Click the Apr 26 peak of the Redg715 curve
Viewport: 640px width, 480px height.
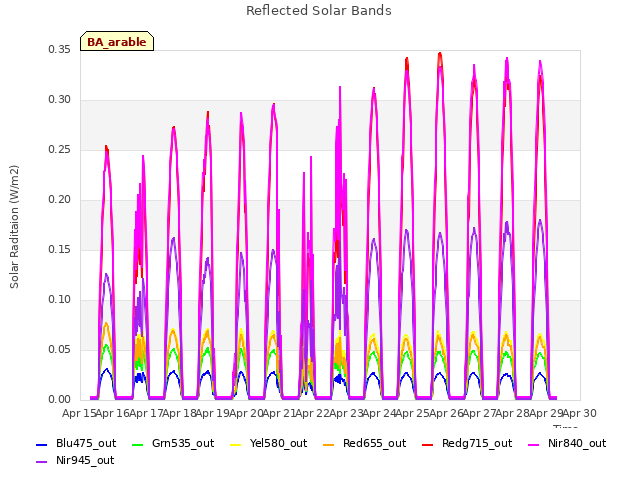[x=440, y=53]
